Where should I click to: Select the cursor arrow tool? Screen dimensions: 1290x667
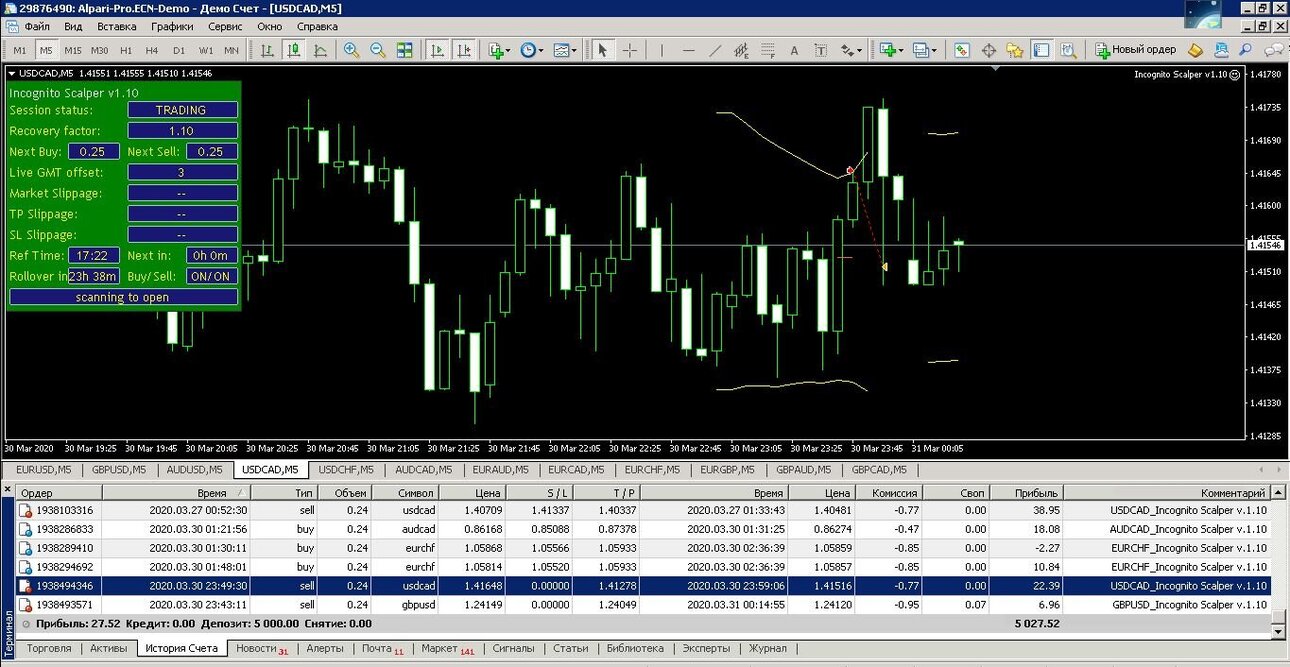pyautogui.click(x=603, y=50)
